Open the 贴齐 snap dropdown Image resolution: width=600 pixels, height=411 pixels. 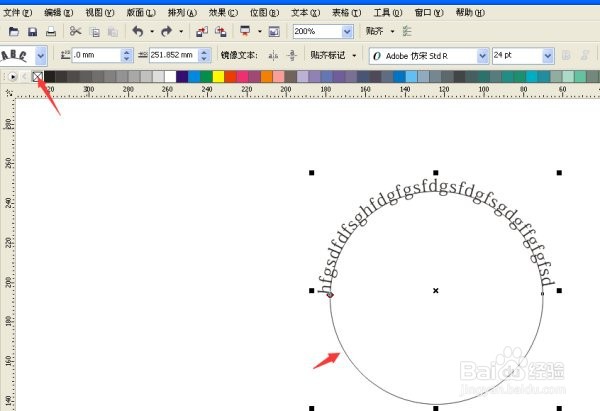(392, 32)
